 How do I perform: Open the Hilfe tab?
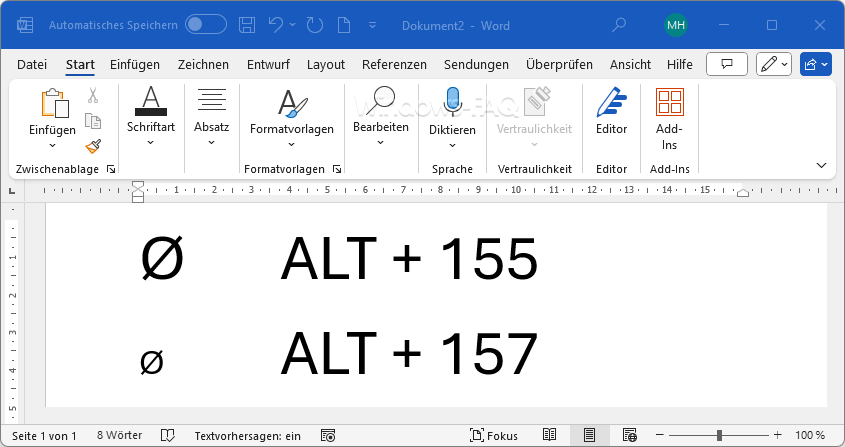click(680, 65)
